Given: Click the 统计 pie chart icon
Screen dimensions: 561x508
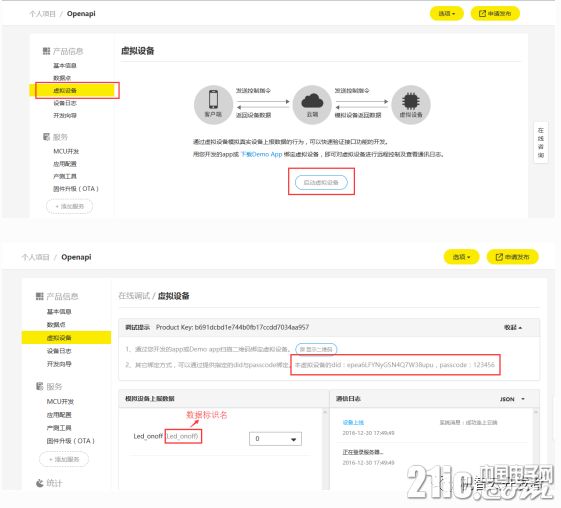Looking at the screenshot, I should pos(40,483).
